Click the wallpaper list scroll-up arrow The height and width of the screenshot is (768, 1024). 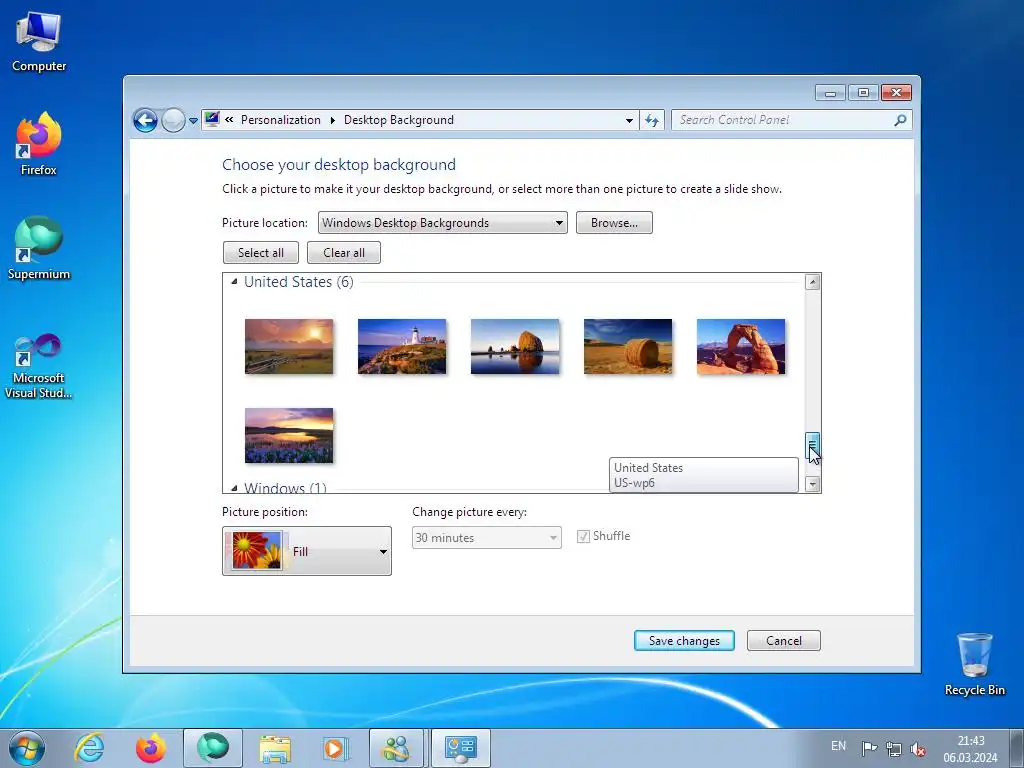coord(812,282)
